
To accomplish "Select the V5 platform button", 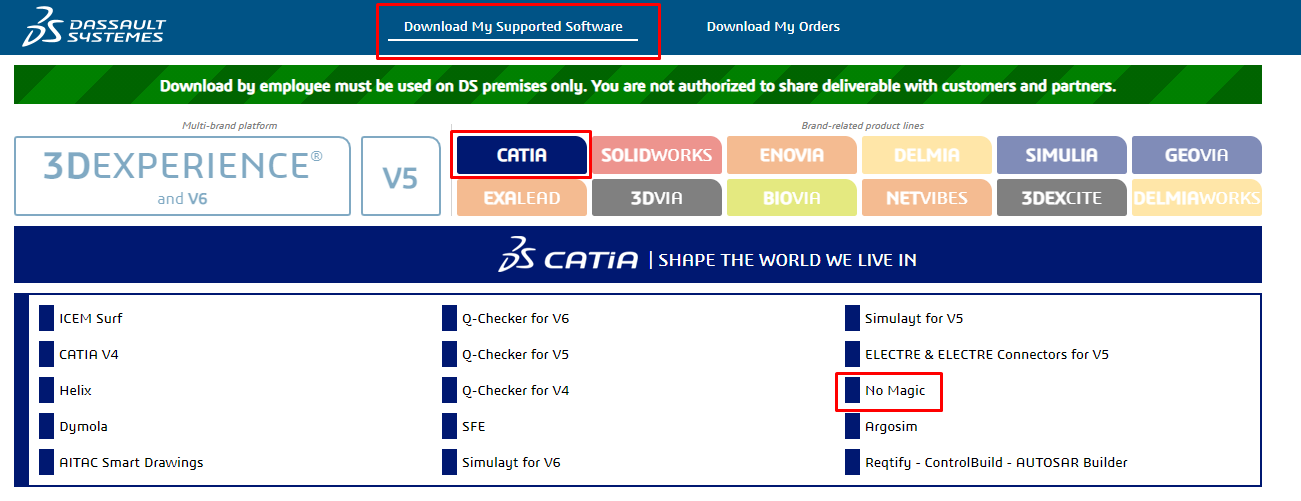I will (401, 176).
